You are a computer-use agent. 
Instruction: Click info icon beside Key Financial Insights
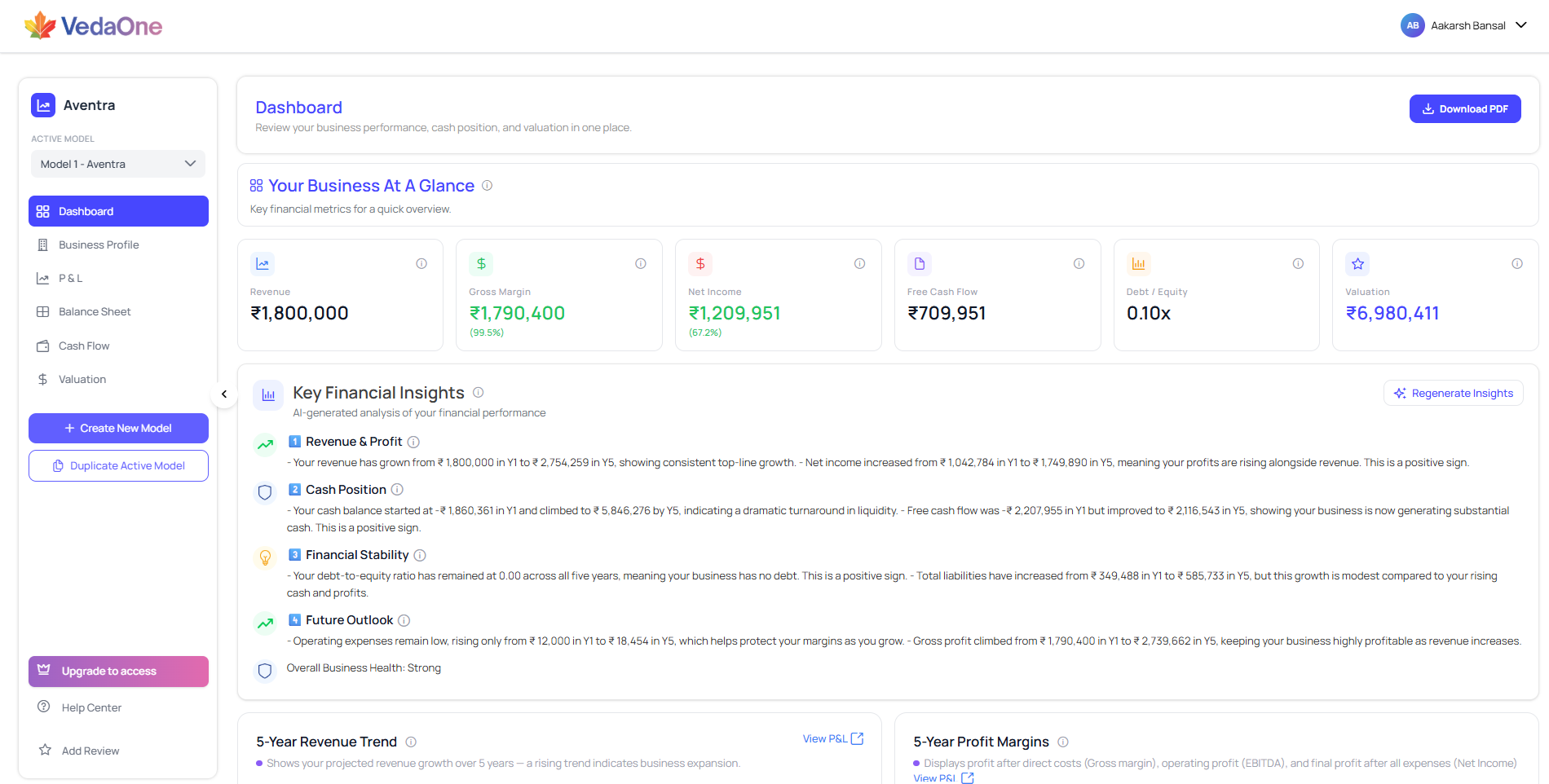click(479, 392)
